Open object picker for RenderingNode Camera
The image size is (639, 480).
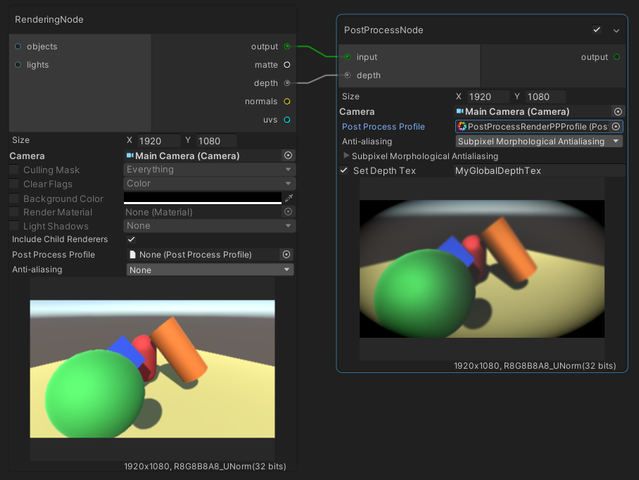pos(288,156)
